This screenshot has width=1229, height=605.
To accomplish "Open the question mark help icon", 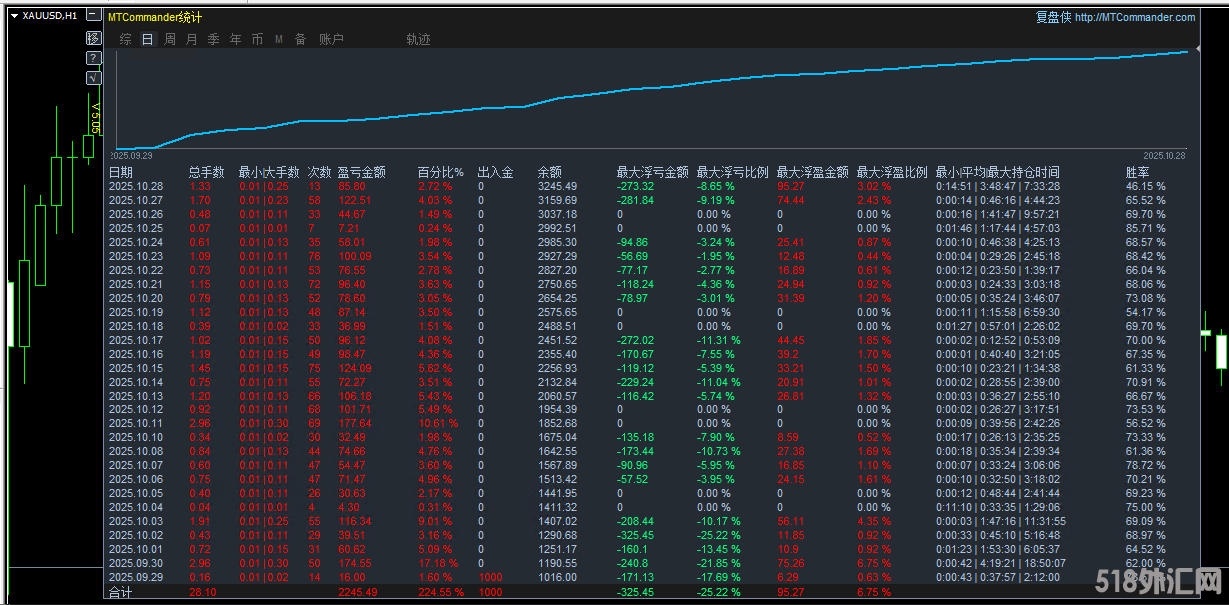I will point(93,58).
